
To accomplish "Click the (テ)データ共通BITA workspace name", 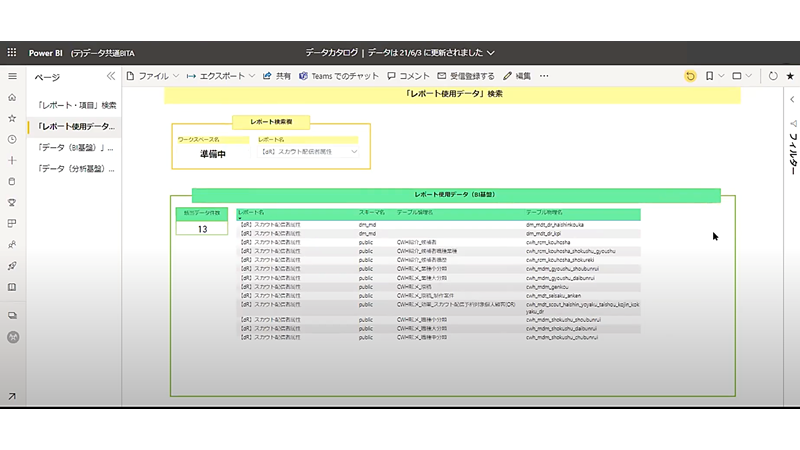I will pos(103,53).
